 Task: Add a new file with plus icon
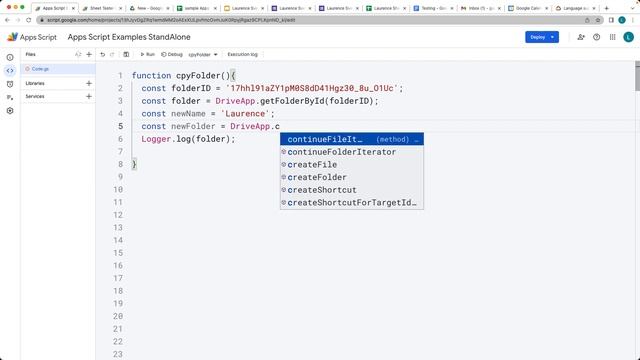coord(89,54)
